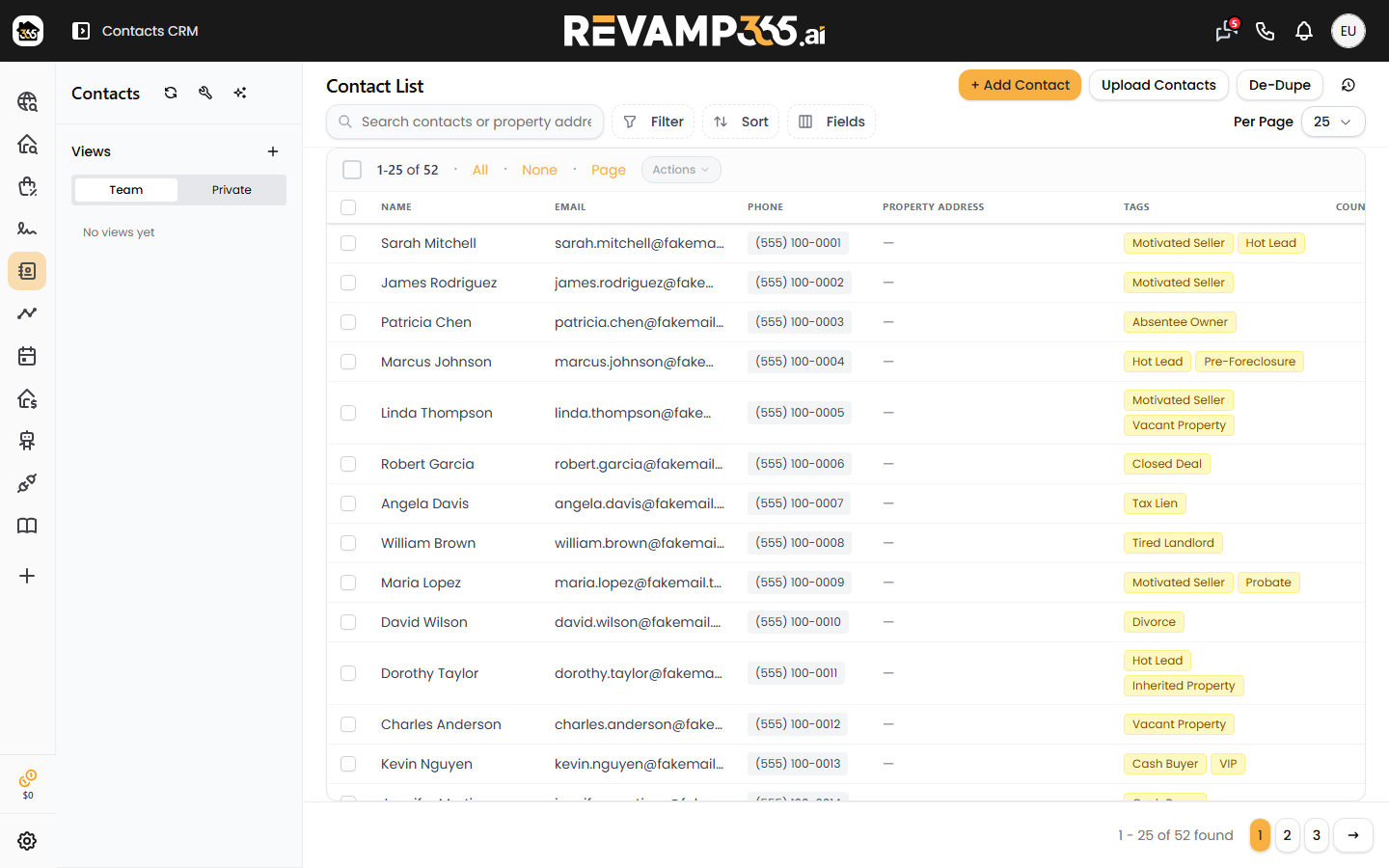The width and height of the screenshot is (1389, 868).
Task: Open the Fields column chooser
Action: click(x=831, y=122)
